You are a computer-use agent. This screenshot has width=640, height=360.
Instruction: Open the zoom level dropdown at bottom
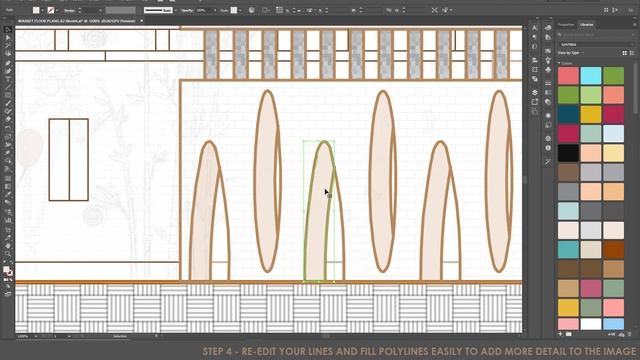pyautogui.click(x=36, y=336)
